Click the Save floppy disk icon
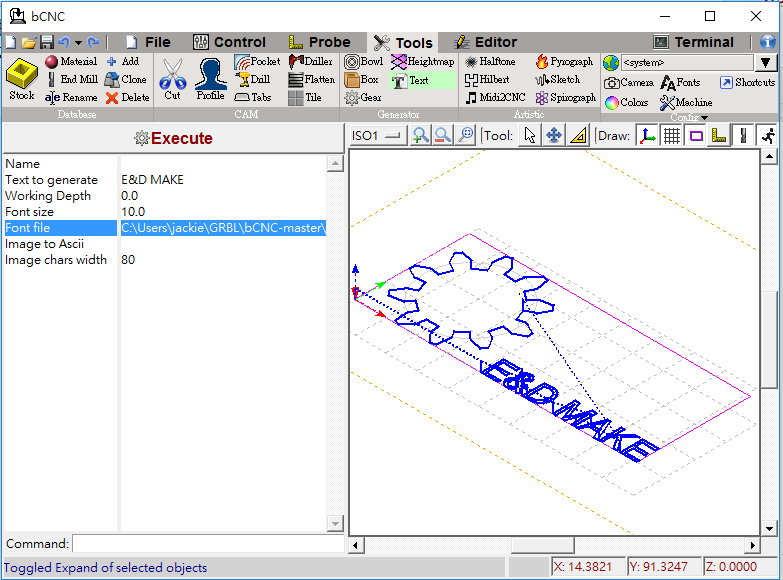 point(47,42)
